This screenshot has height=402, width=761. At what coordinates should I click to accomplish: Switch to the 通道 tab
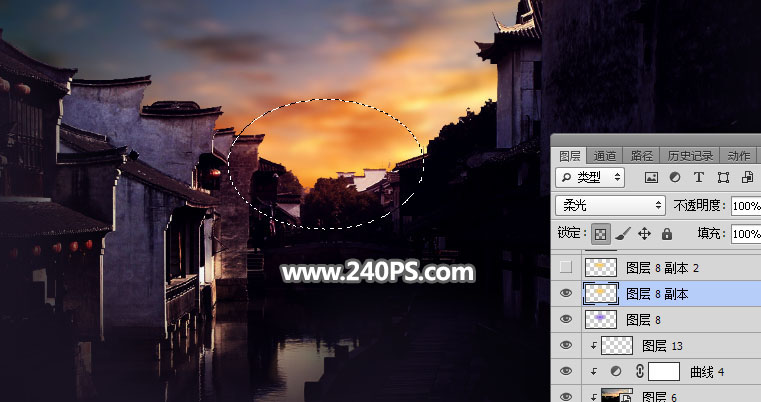point(605,156)
